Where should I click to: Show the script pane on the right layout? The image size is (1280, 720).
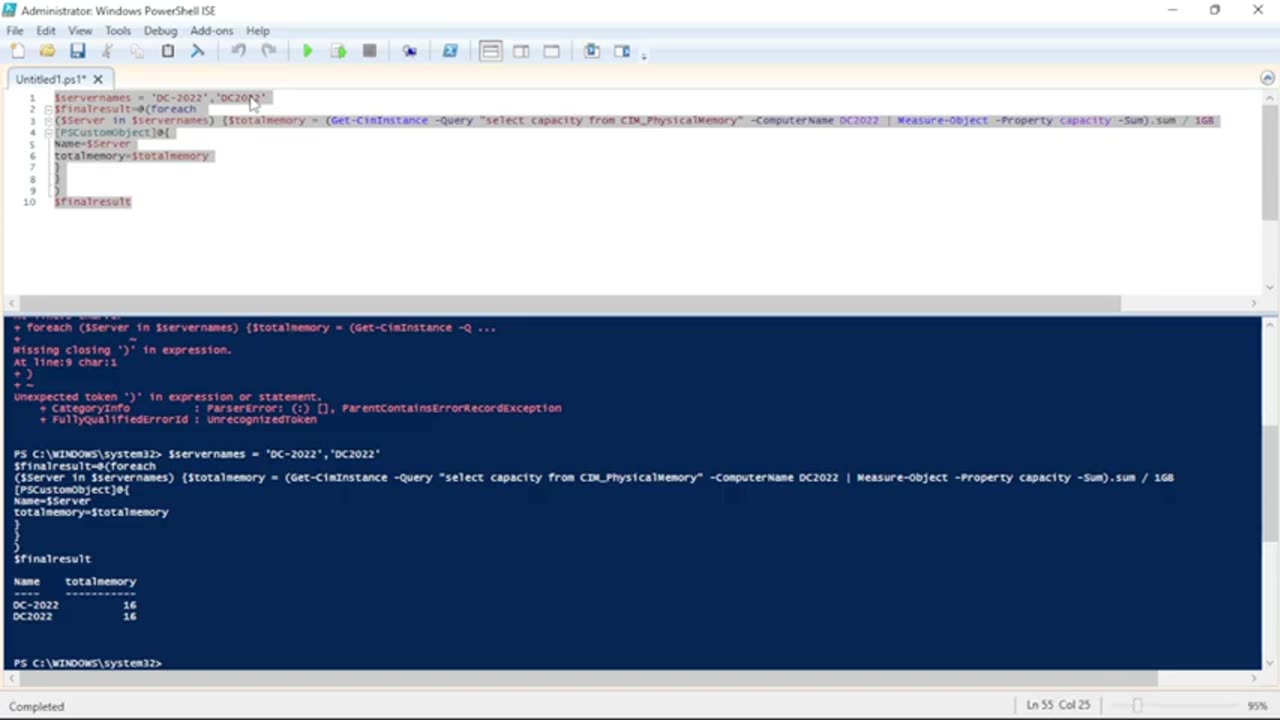521,51
